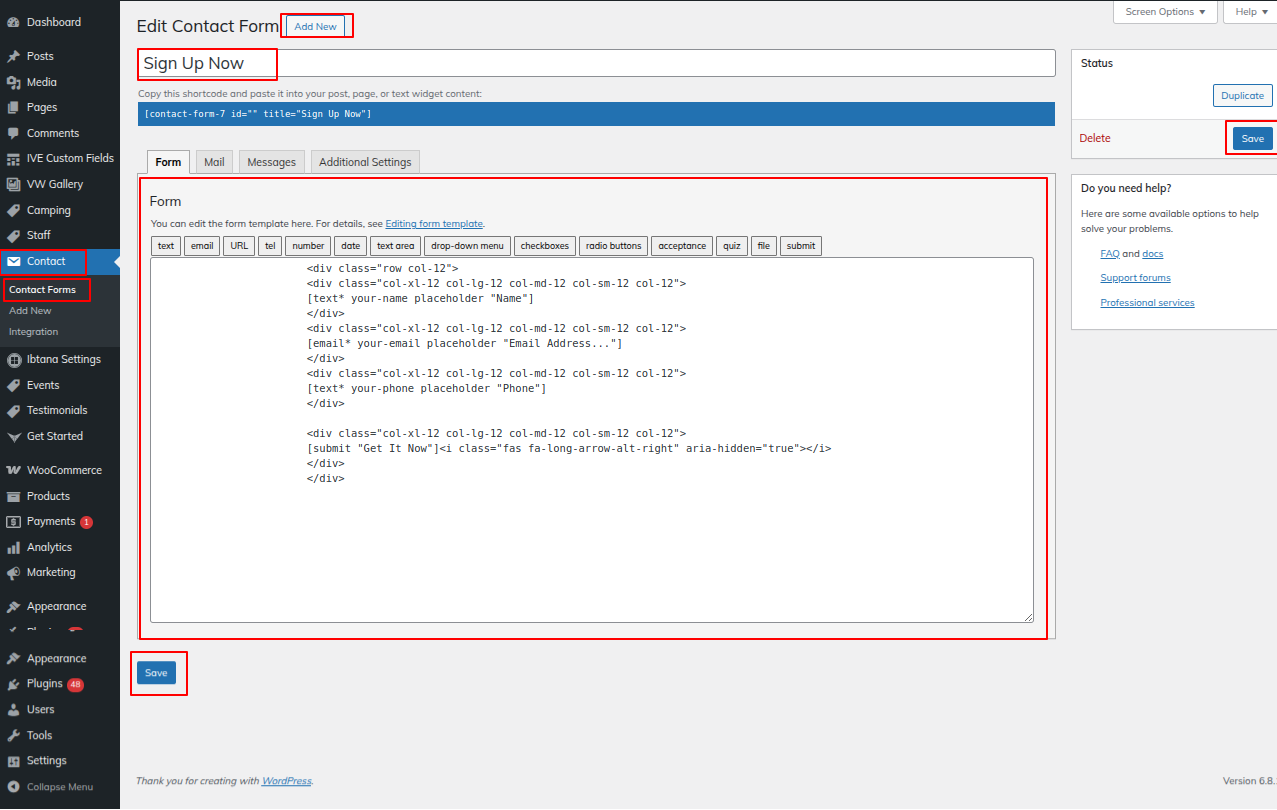Click the Duplicate button
This screenshot has height=810, width=1277.
click(1242, 96)
